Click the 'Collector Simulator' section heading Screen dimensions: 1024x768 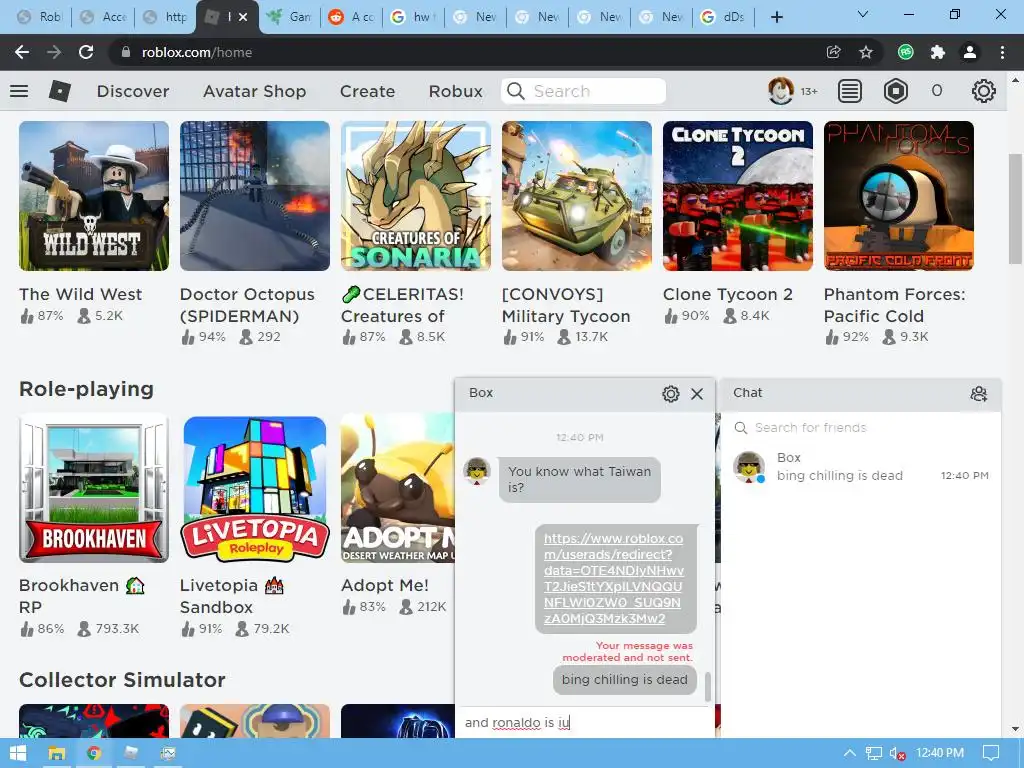[122, 680]
